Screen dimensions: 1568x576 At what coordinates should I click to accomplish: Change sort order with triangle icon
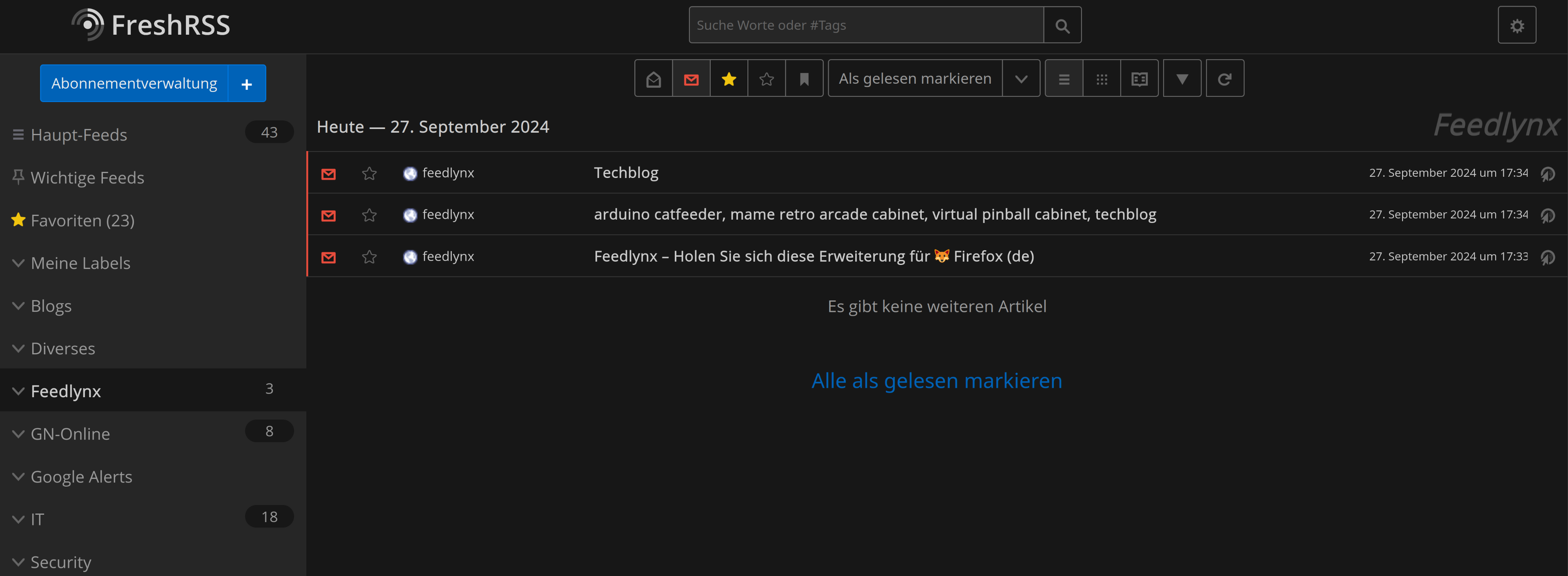[x=1182, y=78]
